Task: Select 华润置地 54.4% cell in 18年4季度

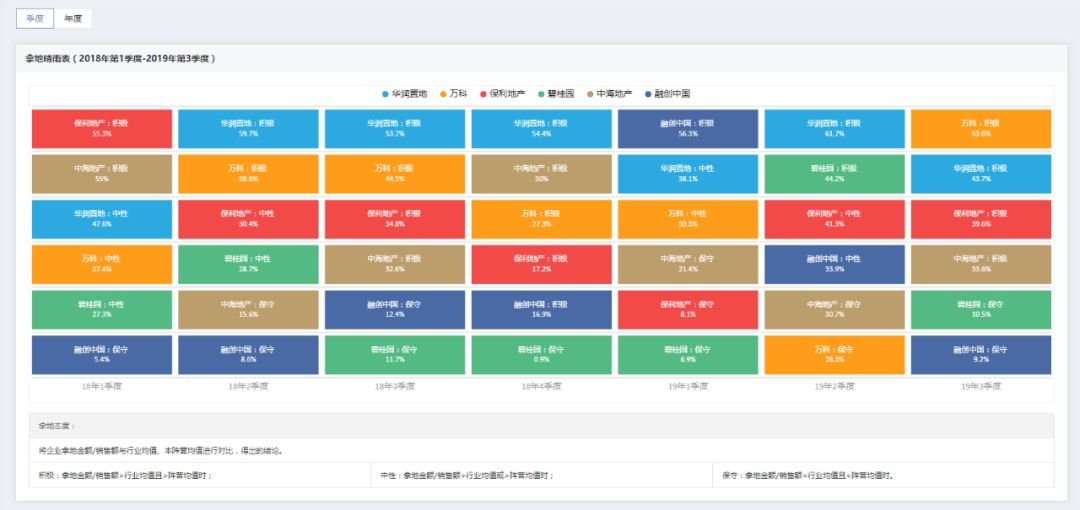Action: [x=541, y=129]
